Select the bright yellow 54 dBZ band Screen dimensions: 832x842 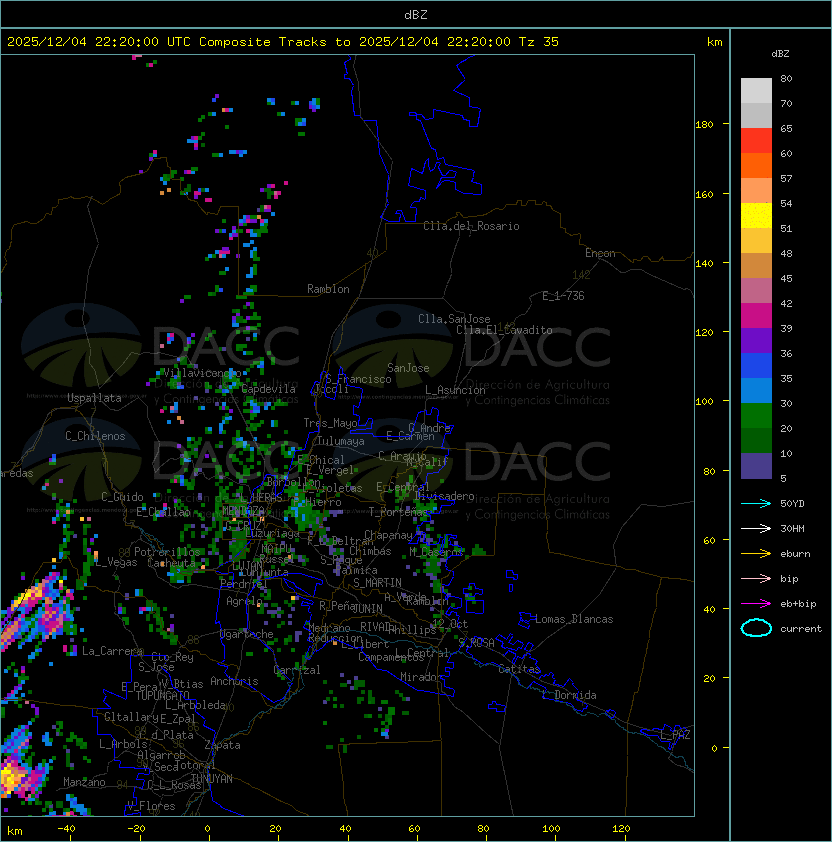pos(756,215)
